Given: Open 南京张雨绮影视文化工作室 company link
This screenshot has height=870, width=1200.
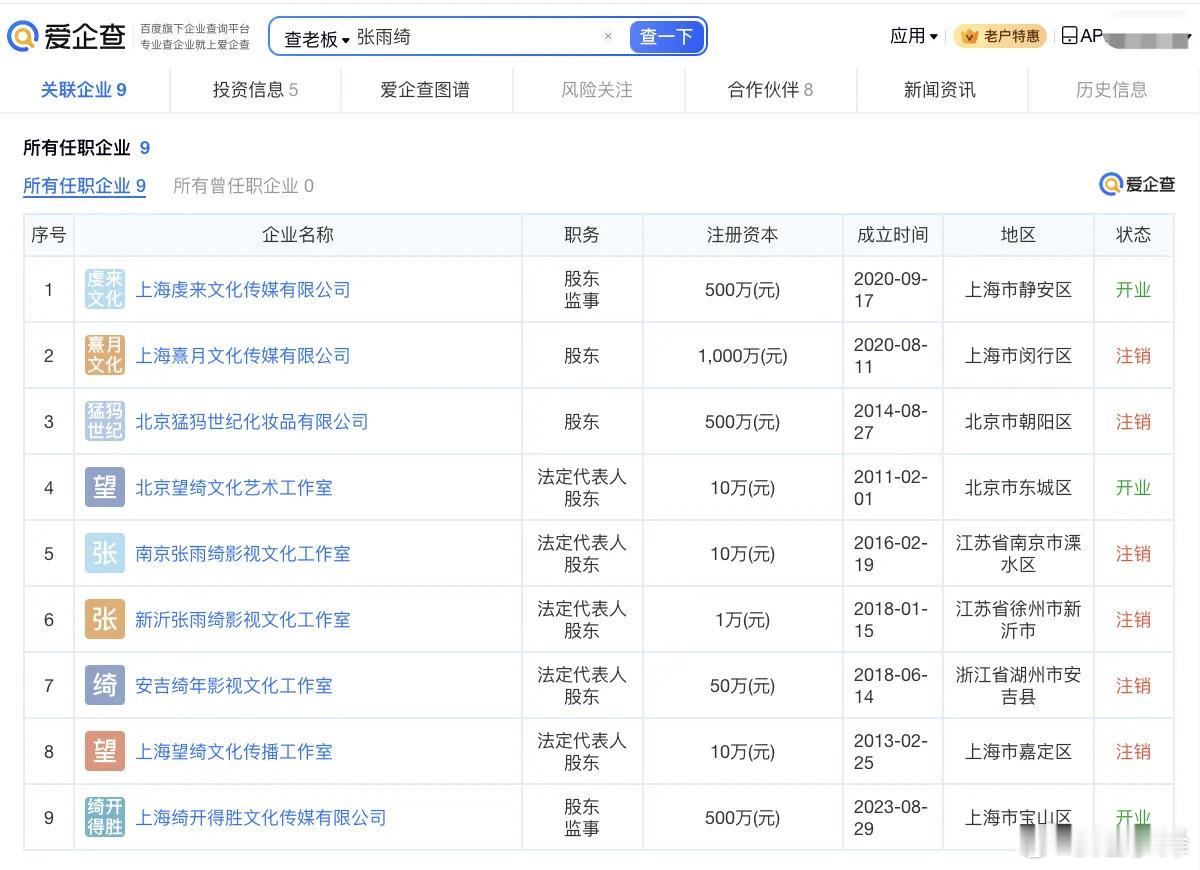Looking at the screenshot, I should [243, 554].
